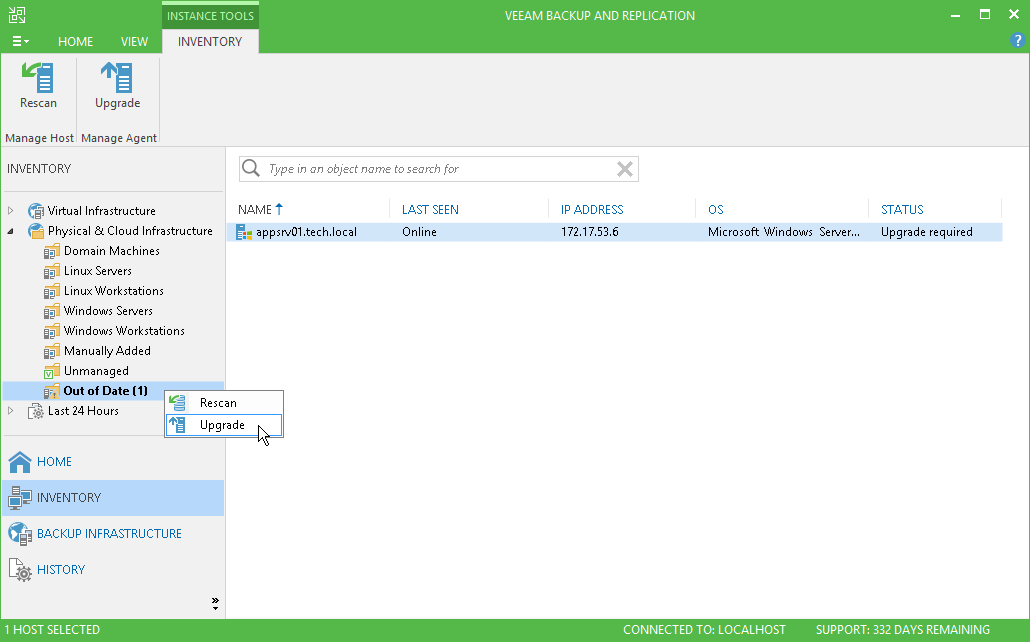The height and width of the screenshot is (642, 1030).
Task: Click the INSTANCE TOOLS contextual tab
Action: [210, 16]
